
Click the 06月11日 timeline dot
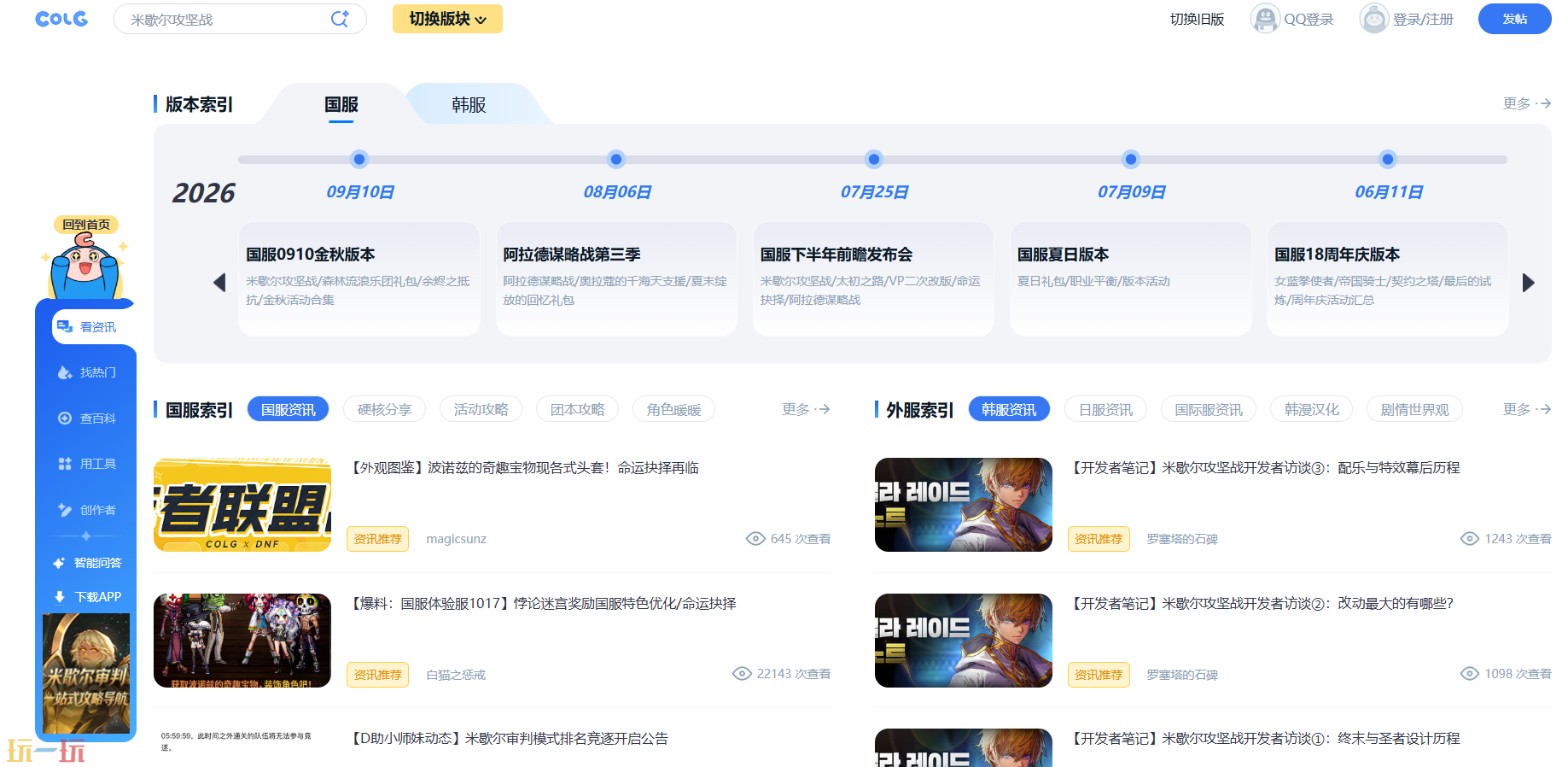click(1388, 159)
